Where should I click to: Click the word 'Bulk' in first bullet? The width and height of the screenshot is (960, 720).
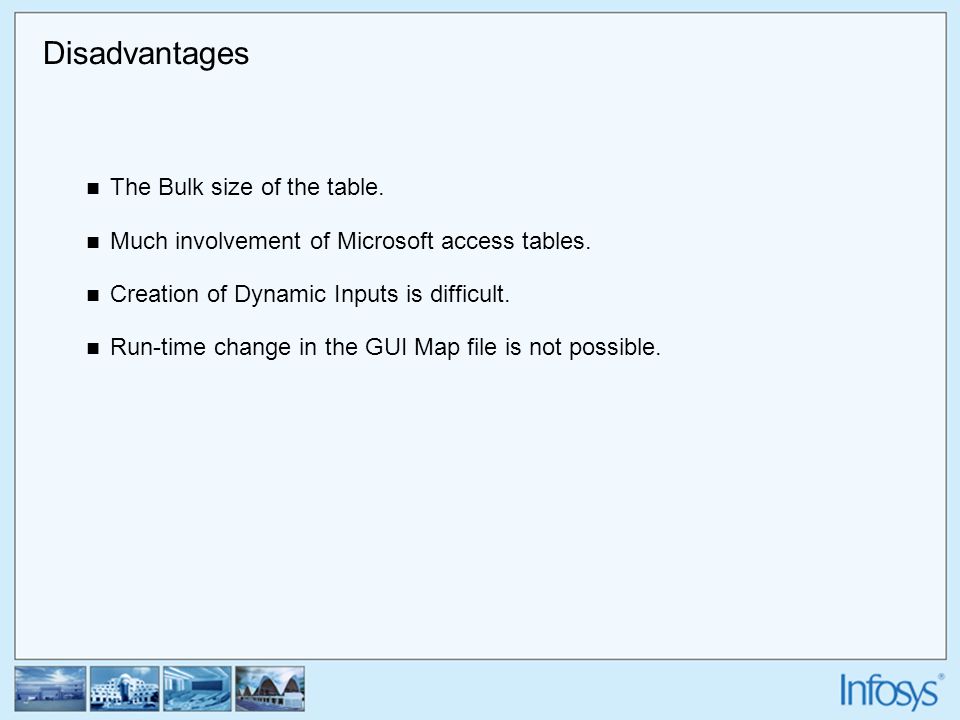(x=181, y=187)
